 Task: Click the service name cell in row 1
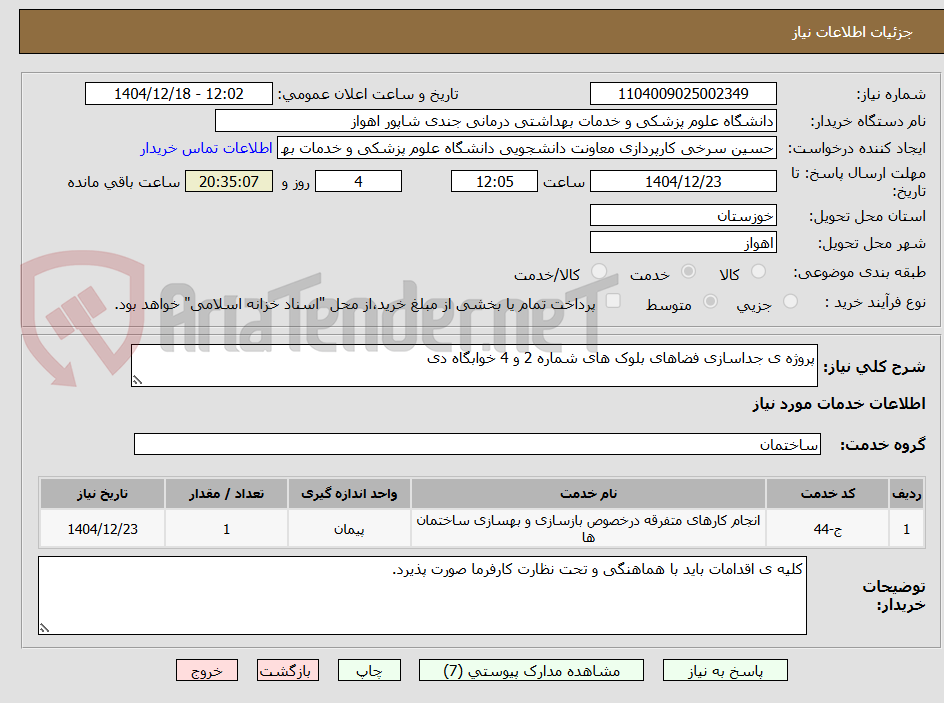click(588, 528)
